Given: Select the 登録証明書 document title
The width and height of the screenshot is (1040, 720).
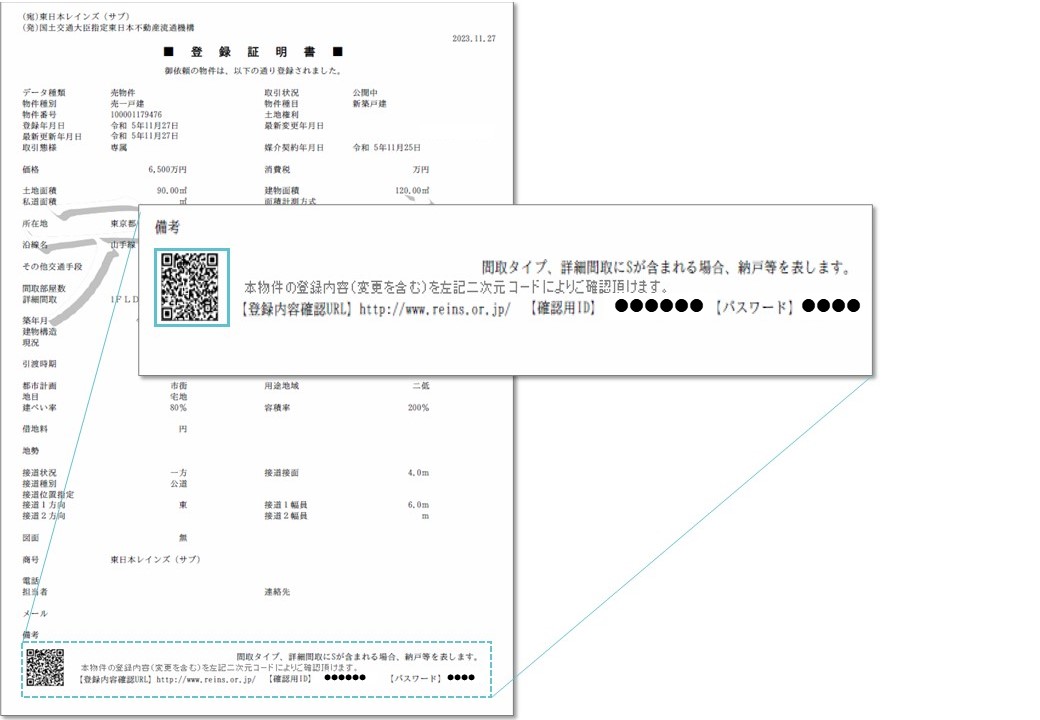Looking at the screenshot, I should (253, 52).
